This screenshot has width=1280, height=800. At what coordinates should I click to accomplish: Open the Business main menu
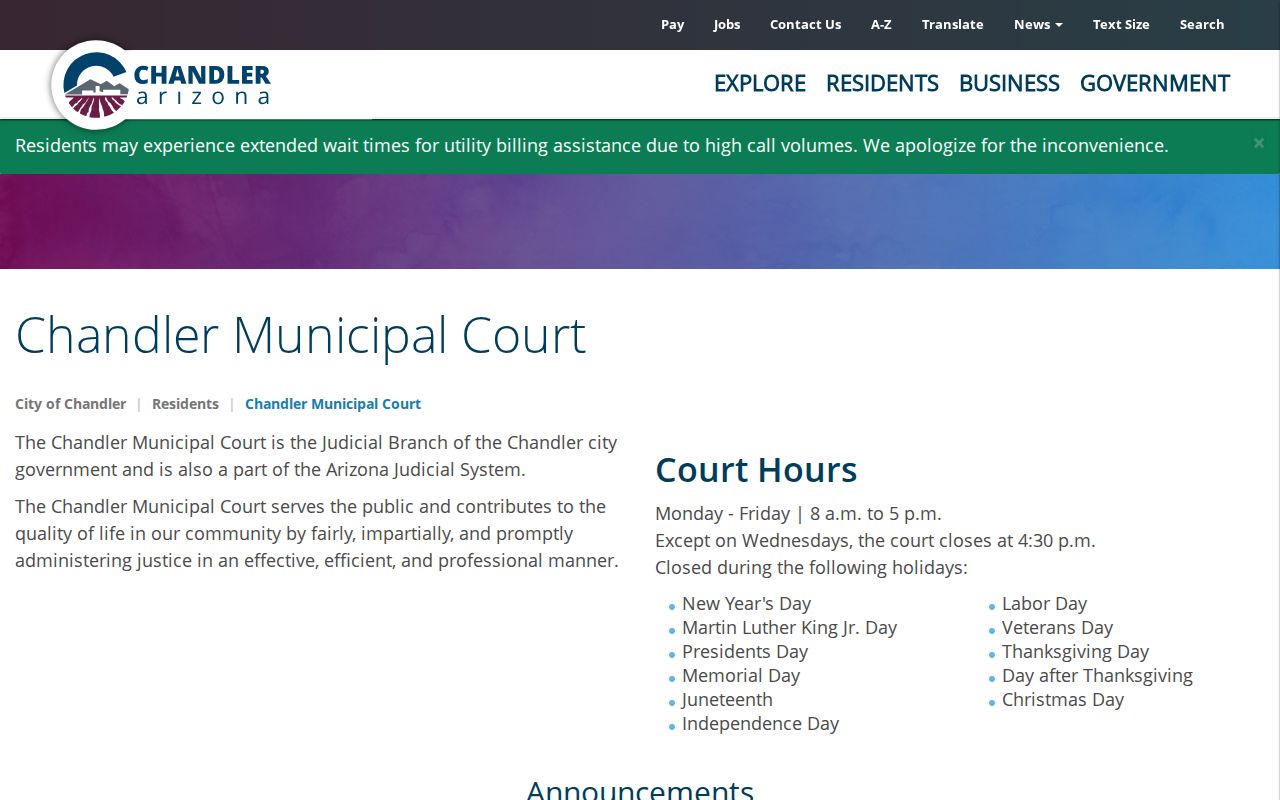click(x=1009, y=84)
